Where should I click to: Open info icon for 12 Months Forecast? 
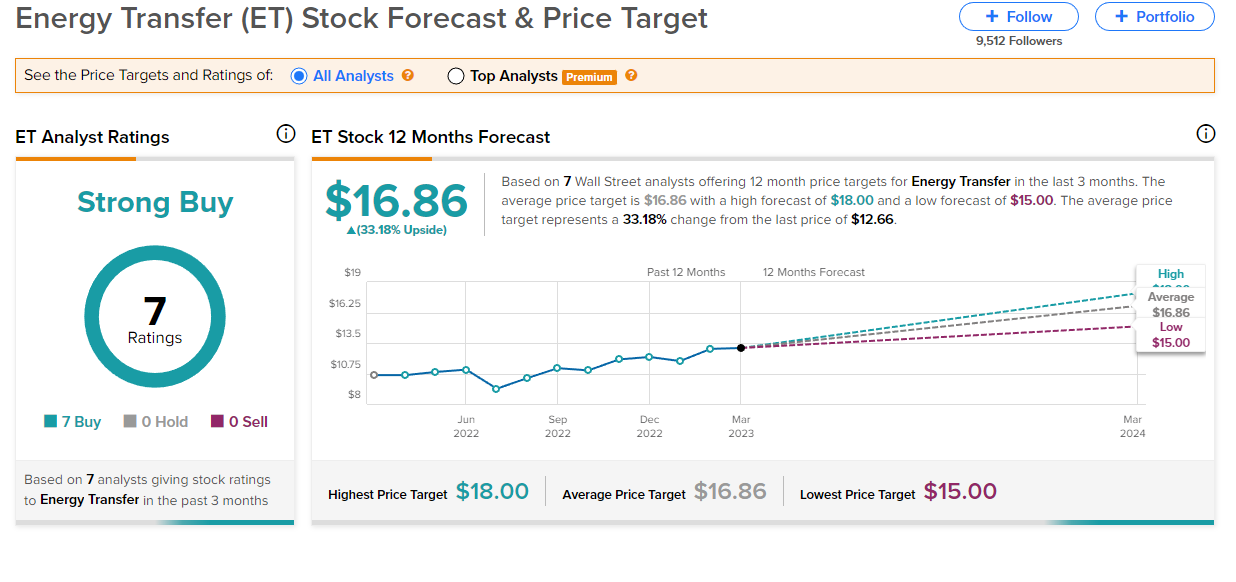(x=1205, y=134)
